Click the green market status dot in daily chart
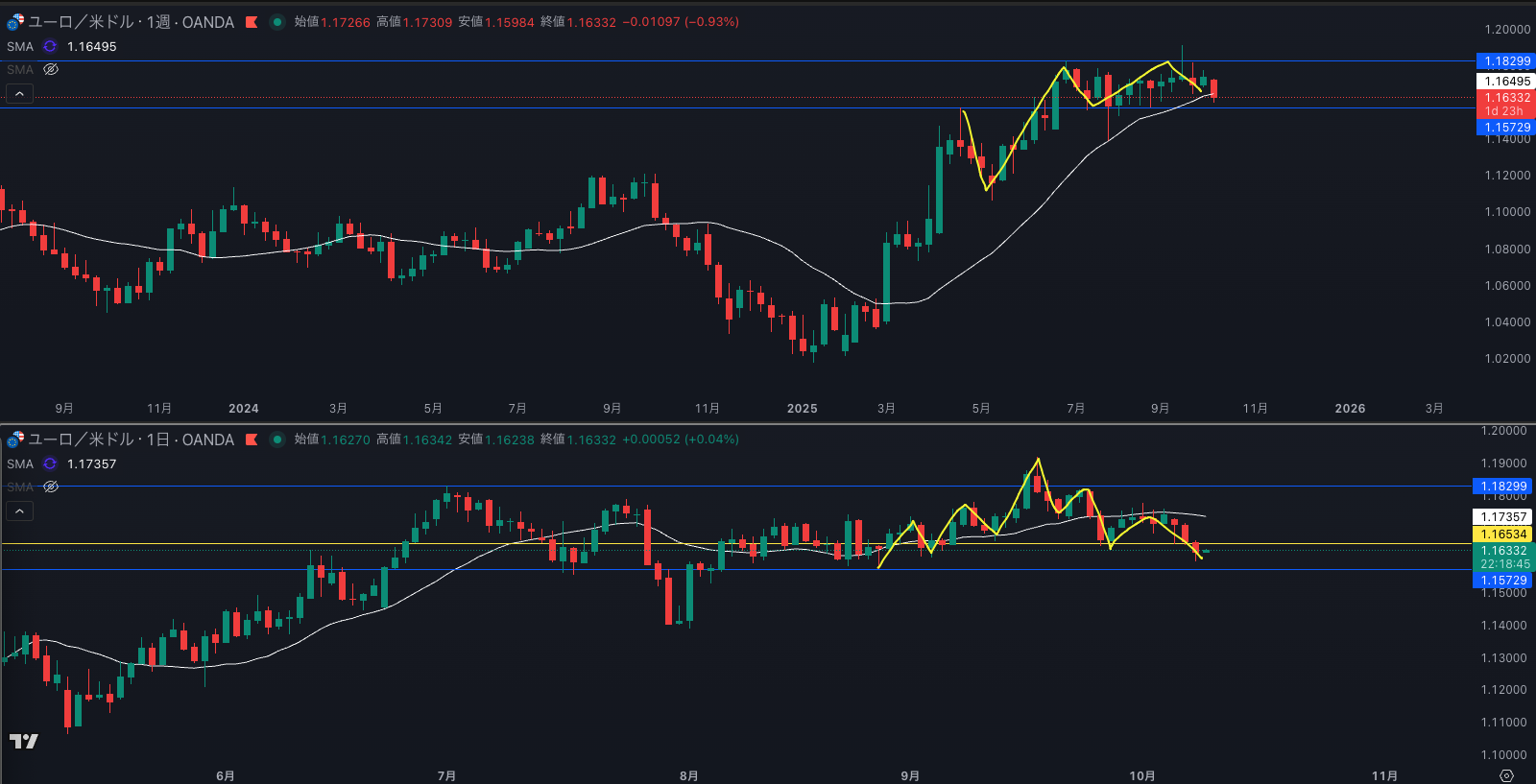This screenshot has height=784, width=1536. click(277, 440)
